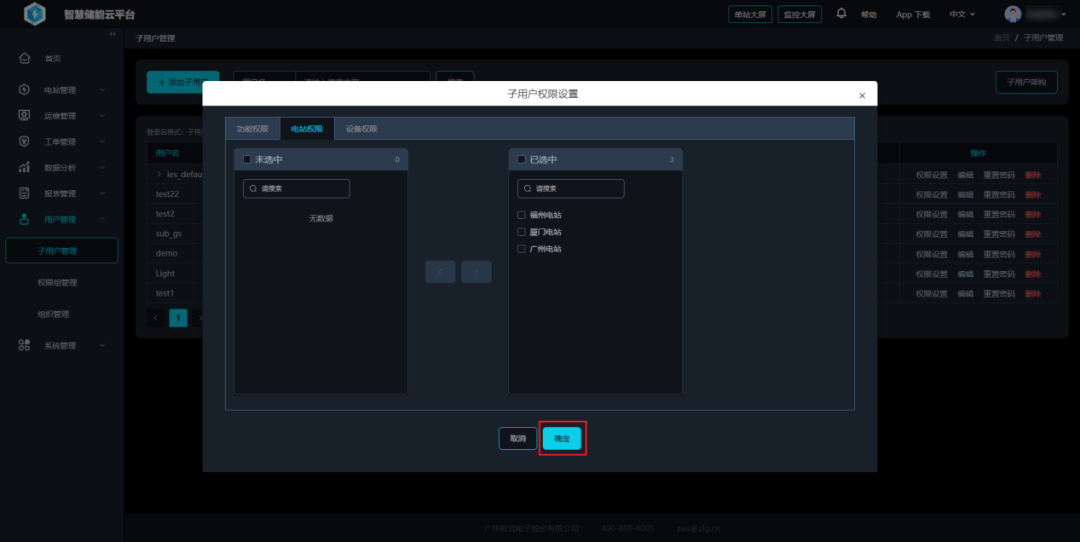Open 组织管理 in the sidebar
1080x542 pixels.
(x=53, y=314)
